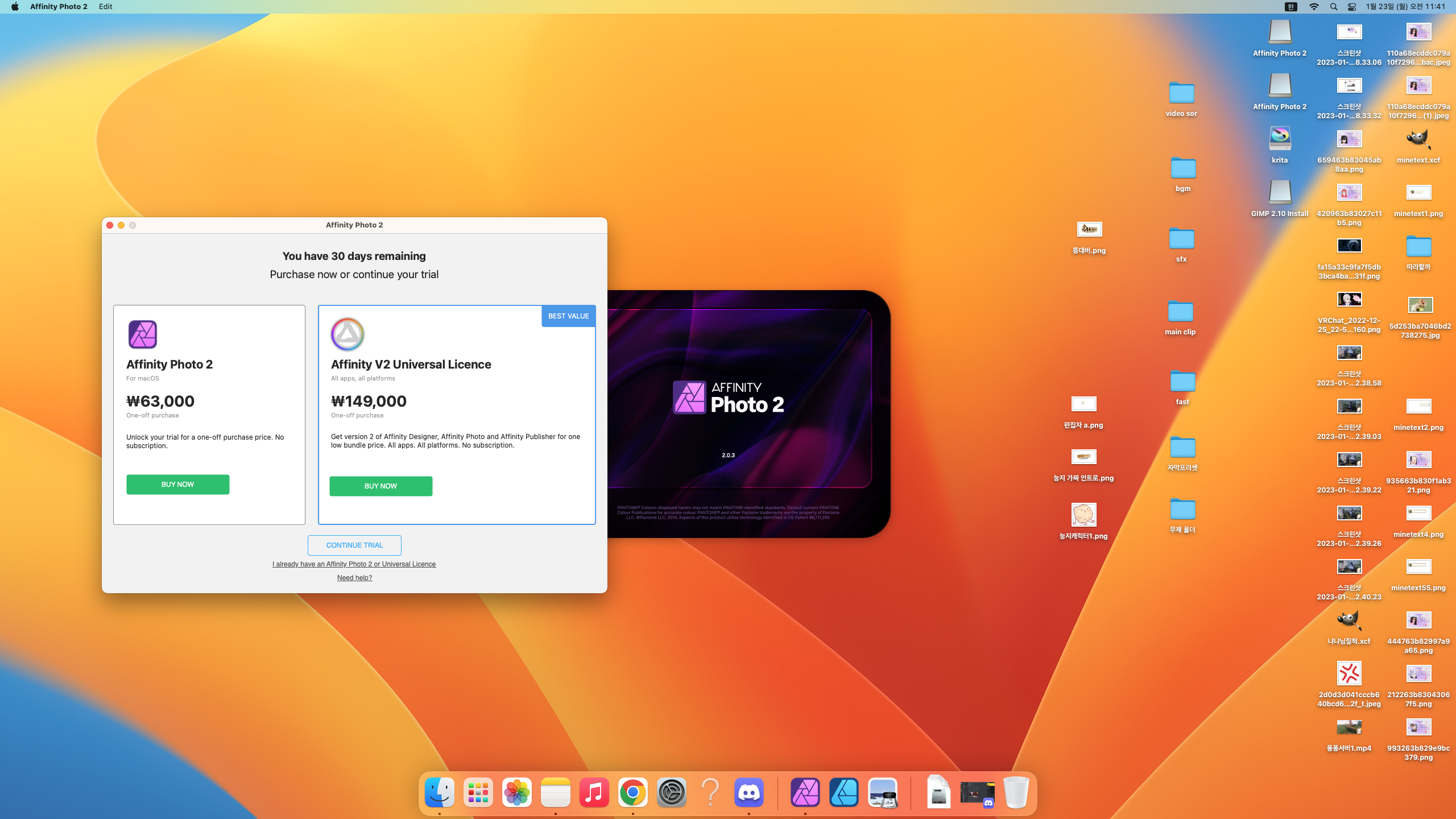Open System Settings from the dock
This screenshot has width=1456, height=819.
coord(671,792)
